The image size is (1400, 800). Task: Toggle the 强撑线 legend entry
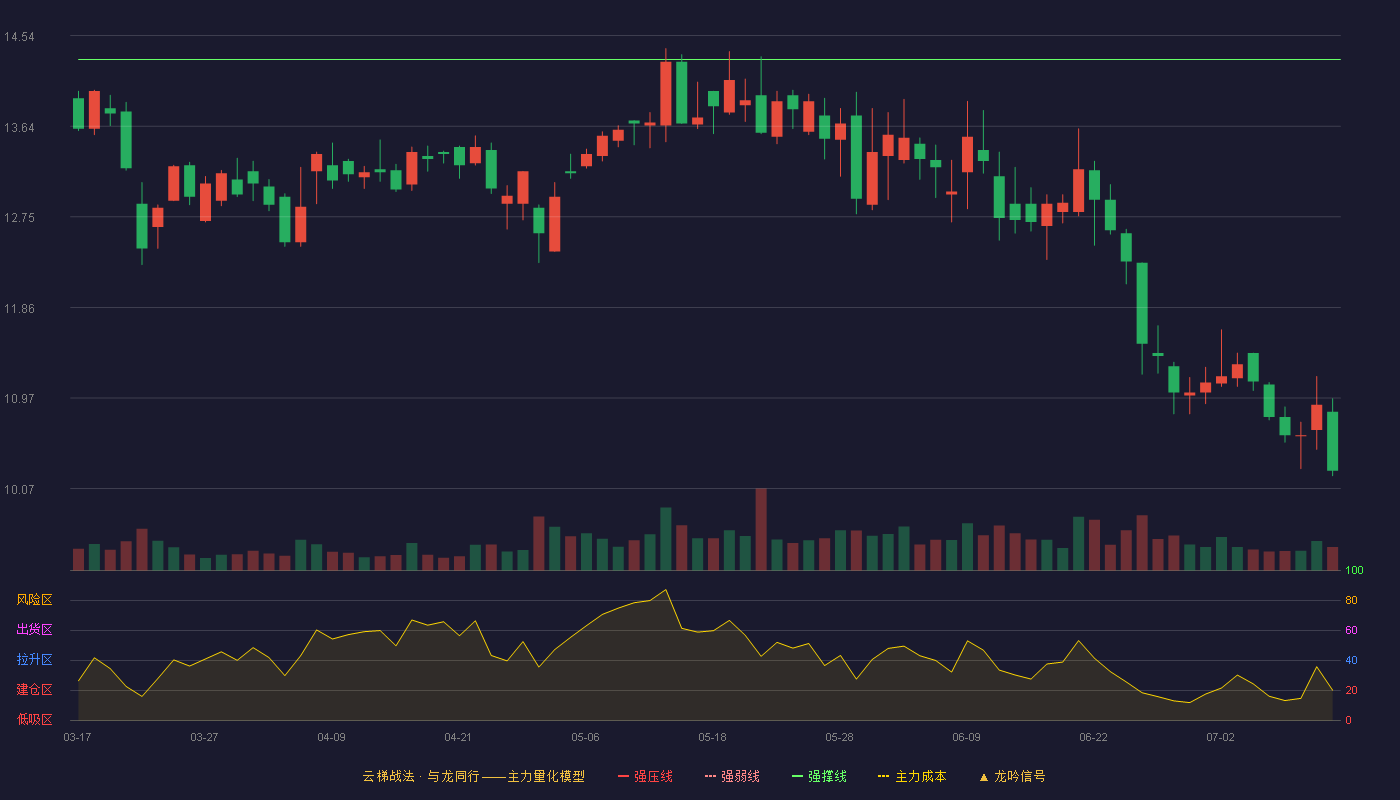(819, 776)
